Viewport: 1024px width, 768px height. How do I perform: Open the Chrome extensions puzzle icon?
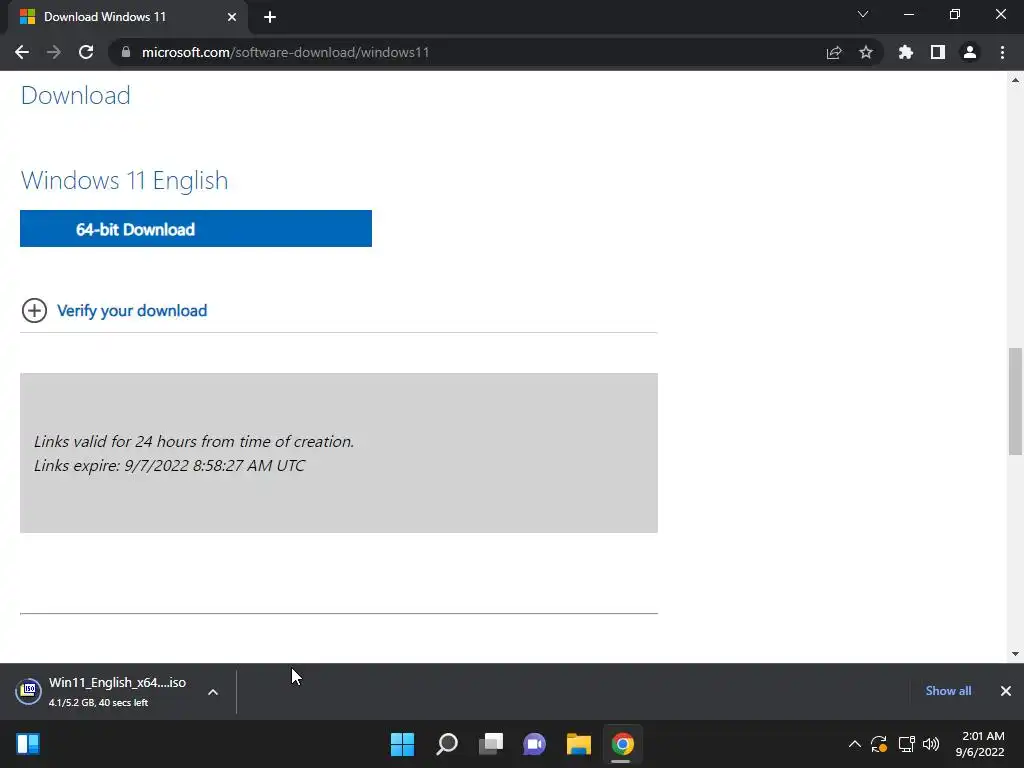[906, 52]
